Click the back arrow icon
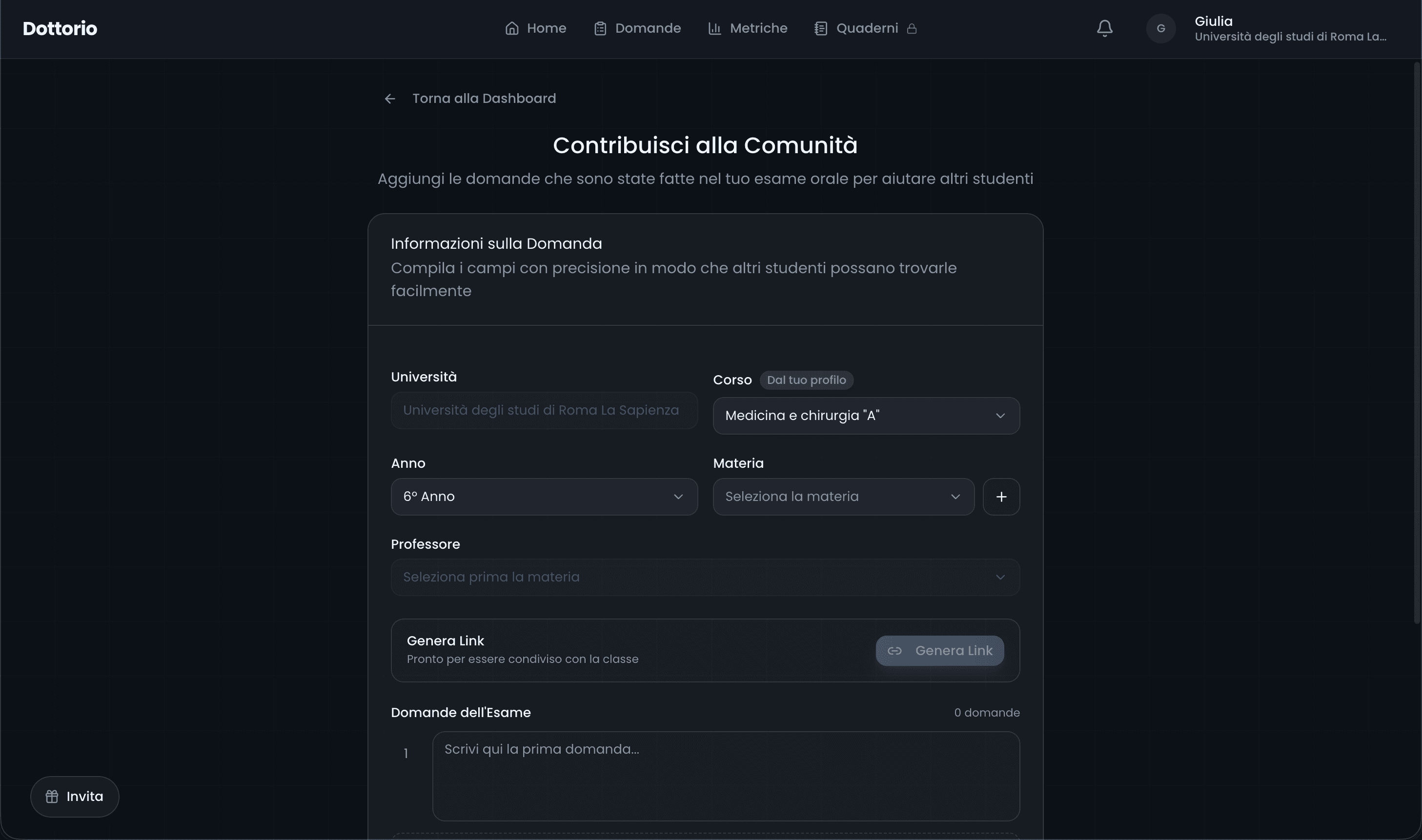Viewport: 1422px width, 840px height. [390, 99]
